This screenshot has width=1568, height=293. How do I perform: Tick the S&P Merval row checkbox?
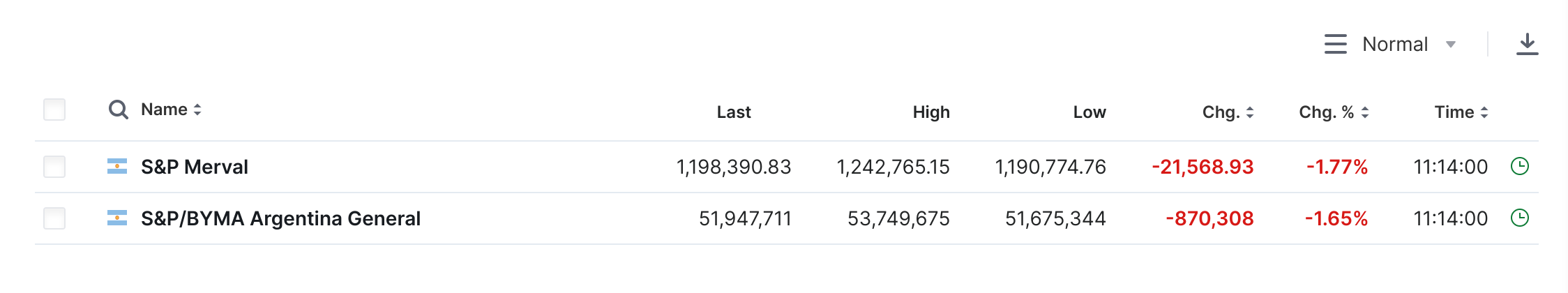pyautogui.click(x=54, y=167)
